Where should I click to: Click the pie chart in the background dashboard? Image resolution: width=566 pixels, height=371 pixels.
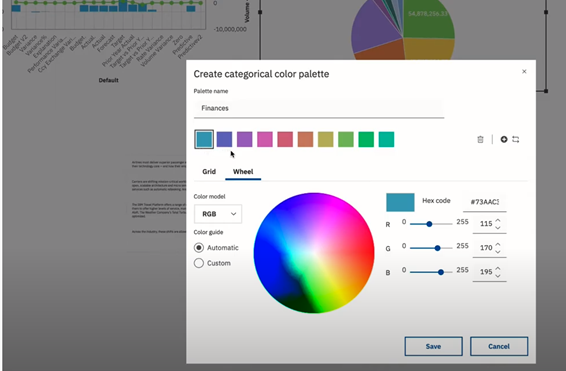pos(403,31)
